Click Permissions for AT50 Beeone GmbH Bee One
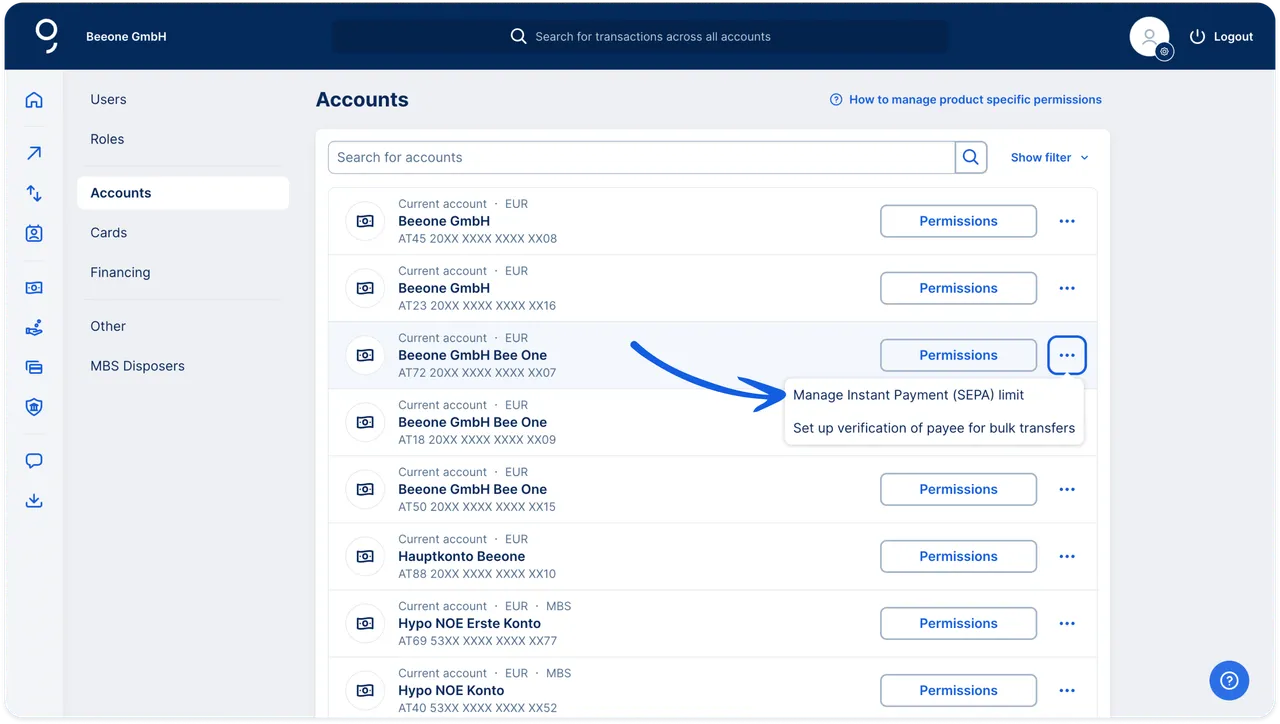1280x724 pixels. click(958, 489)
